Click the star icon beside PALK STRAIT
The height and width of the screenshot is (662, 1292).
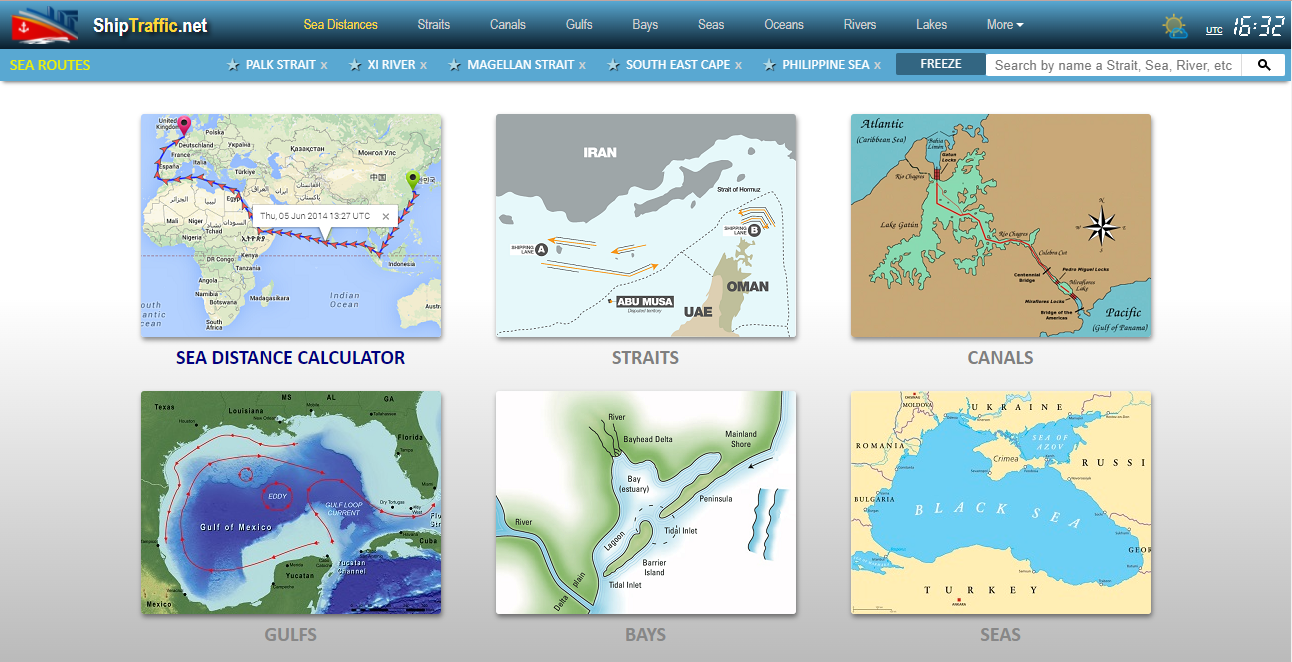click(232, 64)
